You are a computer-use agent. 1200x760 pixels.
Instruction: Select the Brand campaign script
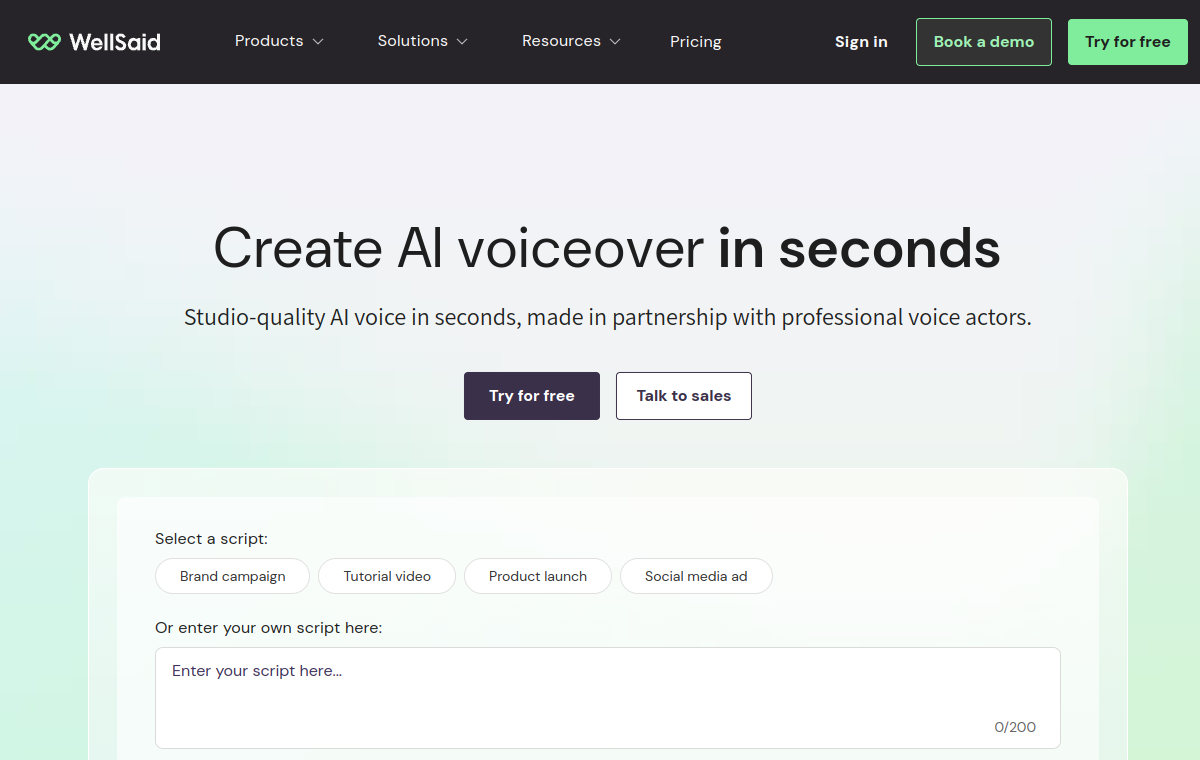233,576
